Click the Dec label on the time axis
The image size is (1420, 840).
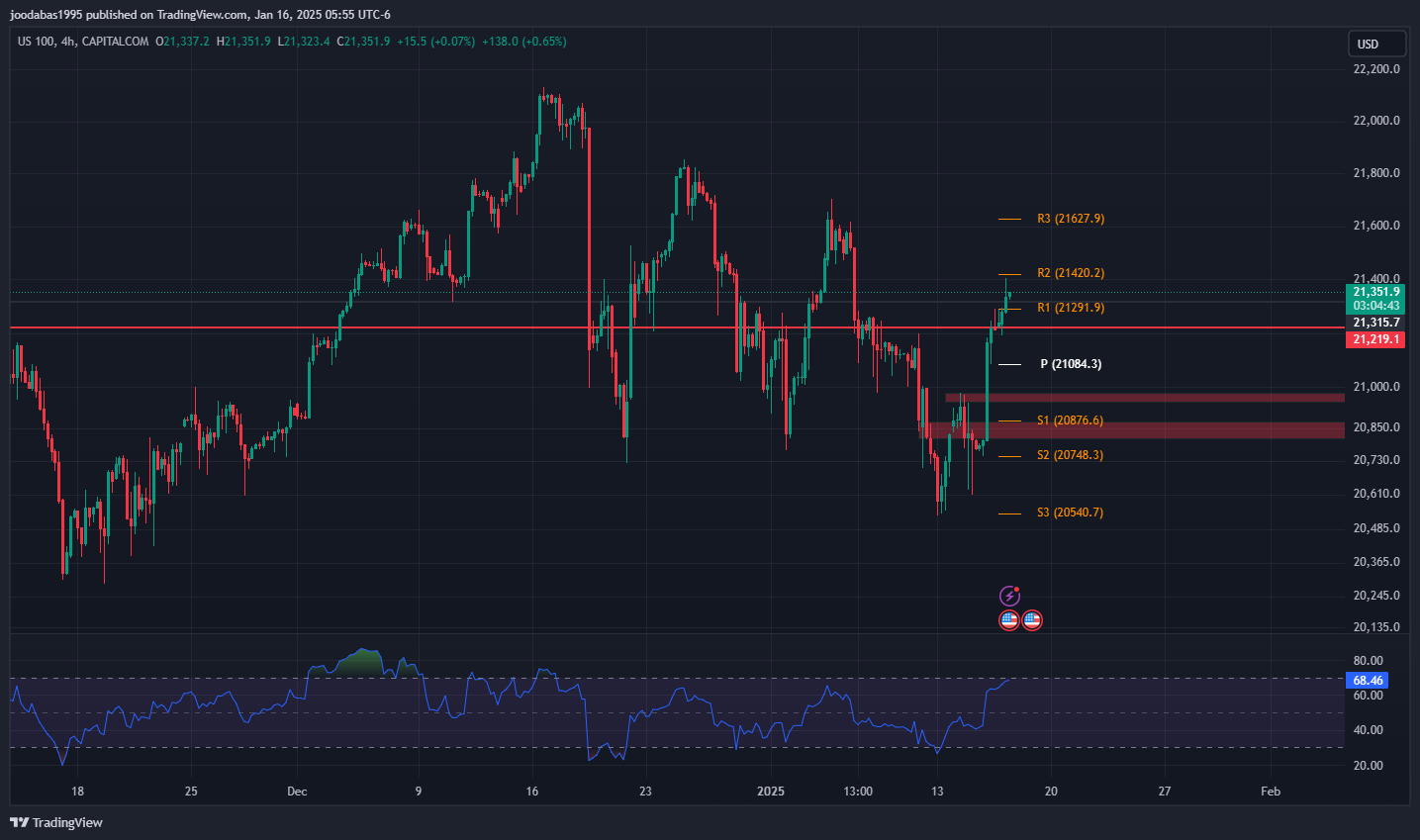click(297, 791)
